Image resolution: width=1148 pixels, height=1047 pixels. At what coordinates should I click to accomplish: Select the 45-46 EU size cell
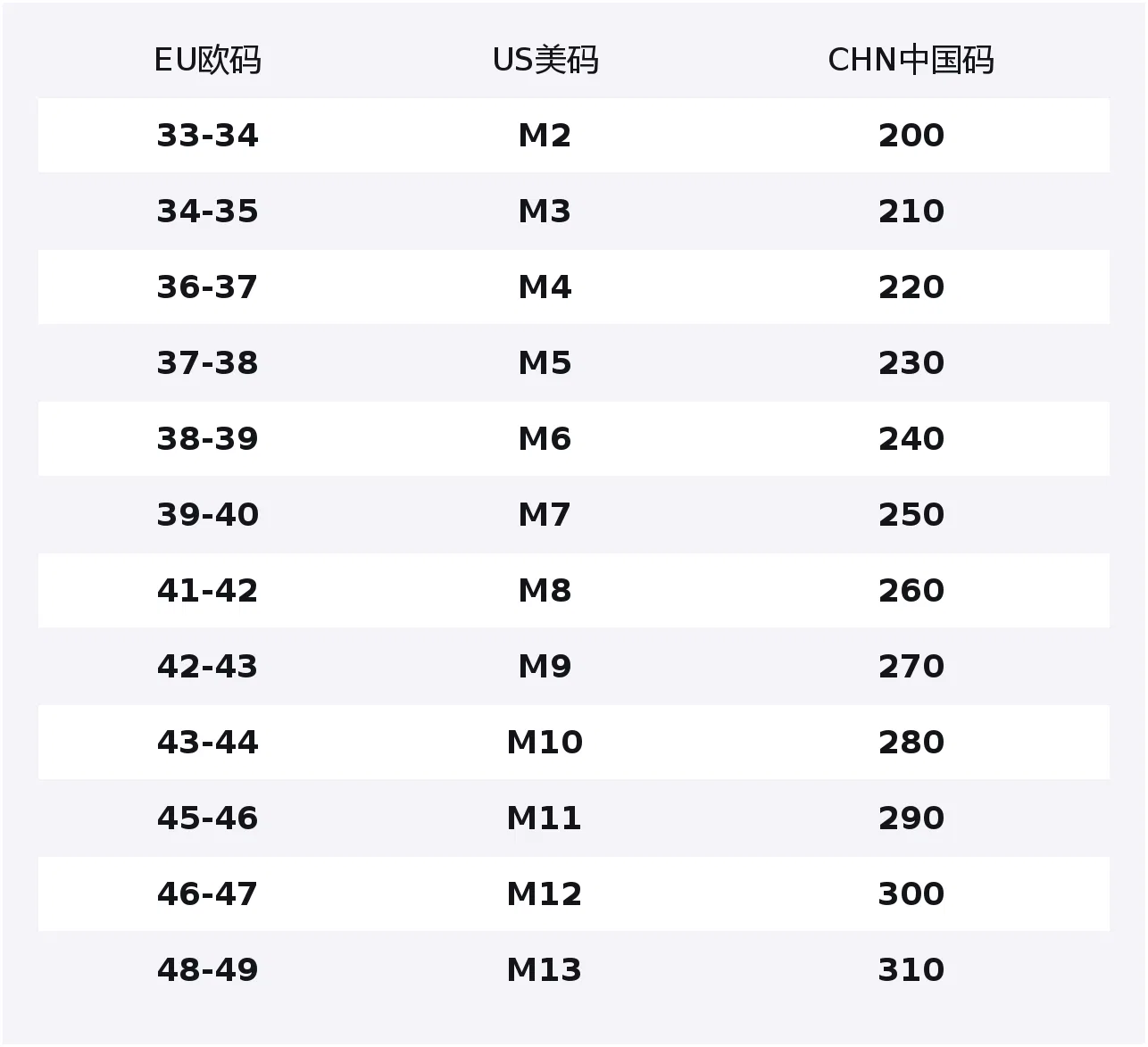coord(207,818)
